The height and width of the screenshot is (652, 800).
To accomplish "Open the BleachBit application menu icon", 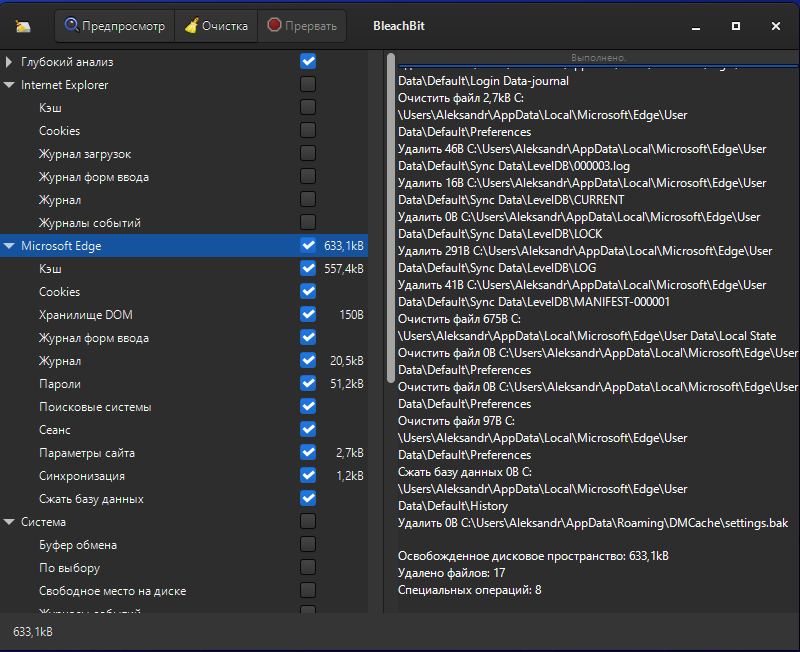I will [23, 26].
